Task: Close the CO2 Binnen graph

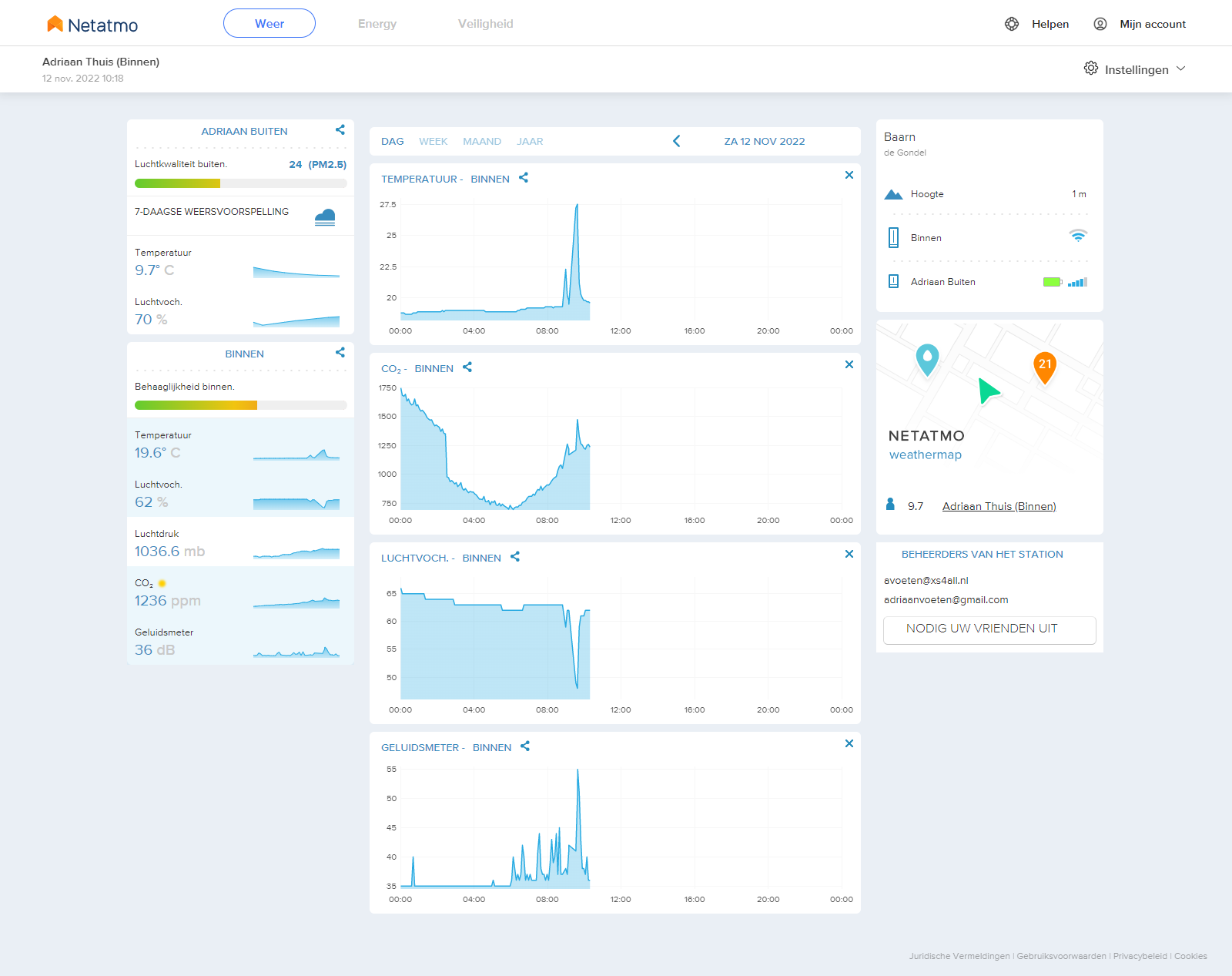Action: tap(849, 364)
